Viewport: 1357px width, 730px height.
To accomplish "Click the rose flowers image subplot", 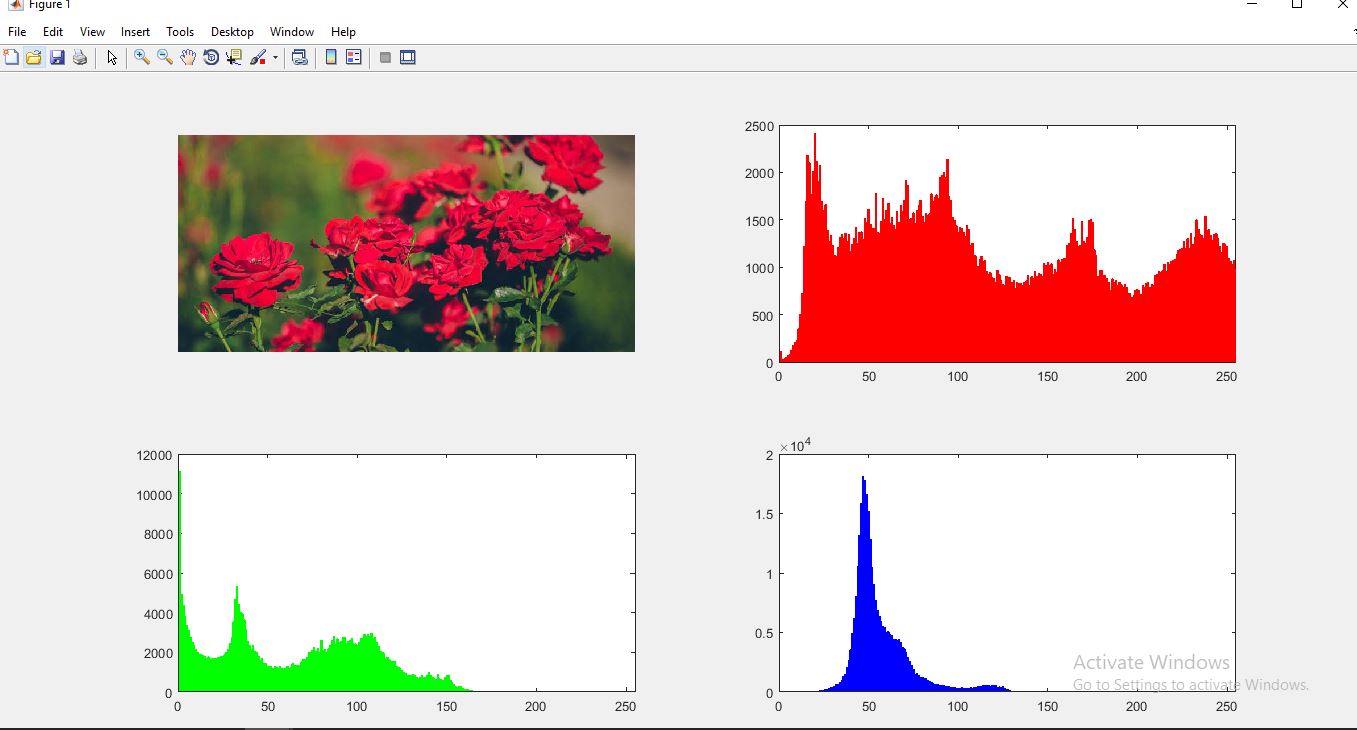I will coord(405,242).
